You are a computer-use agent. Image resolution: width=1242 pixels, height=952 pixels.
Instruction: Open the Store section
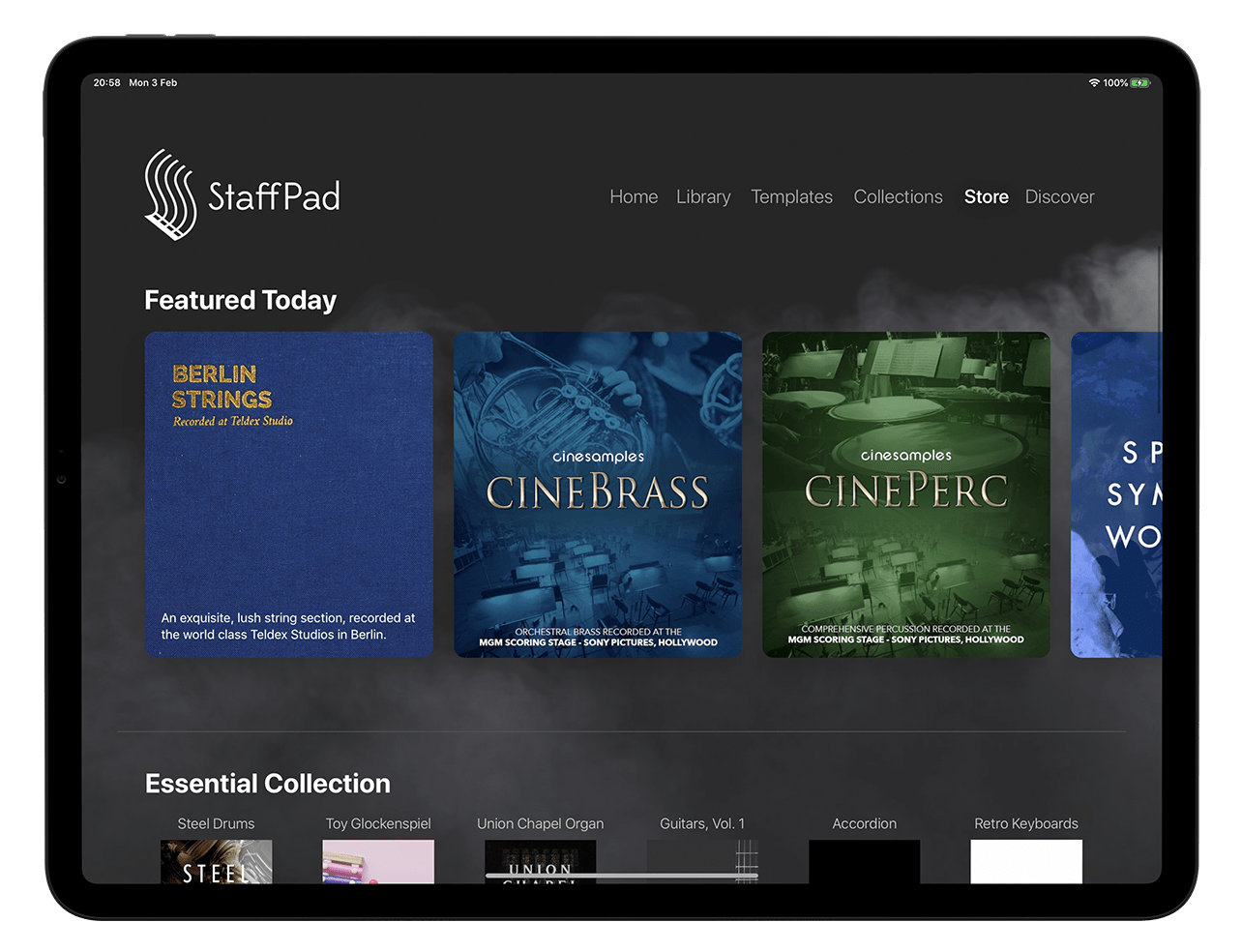[986, 195]
